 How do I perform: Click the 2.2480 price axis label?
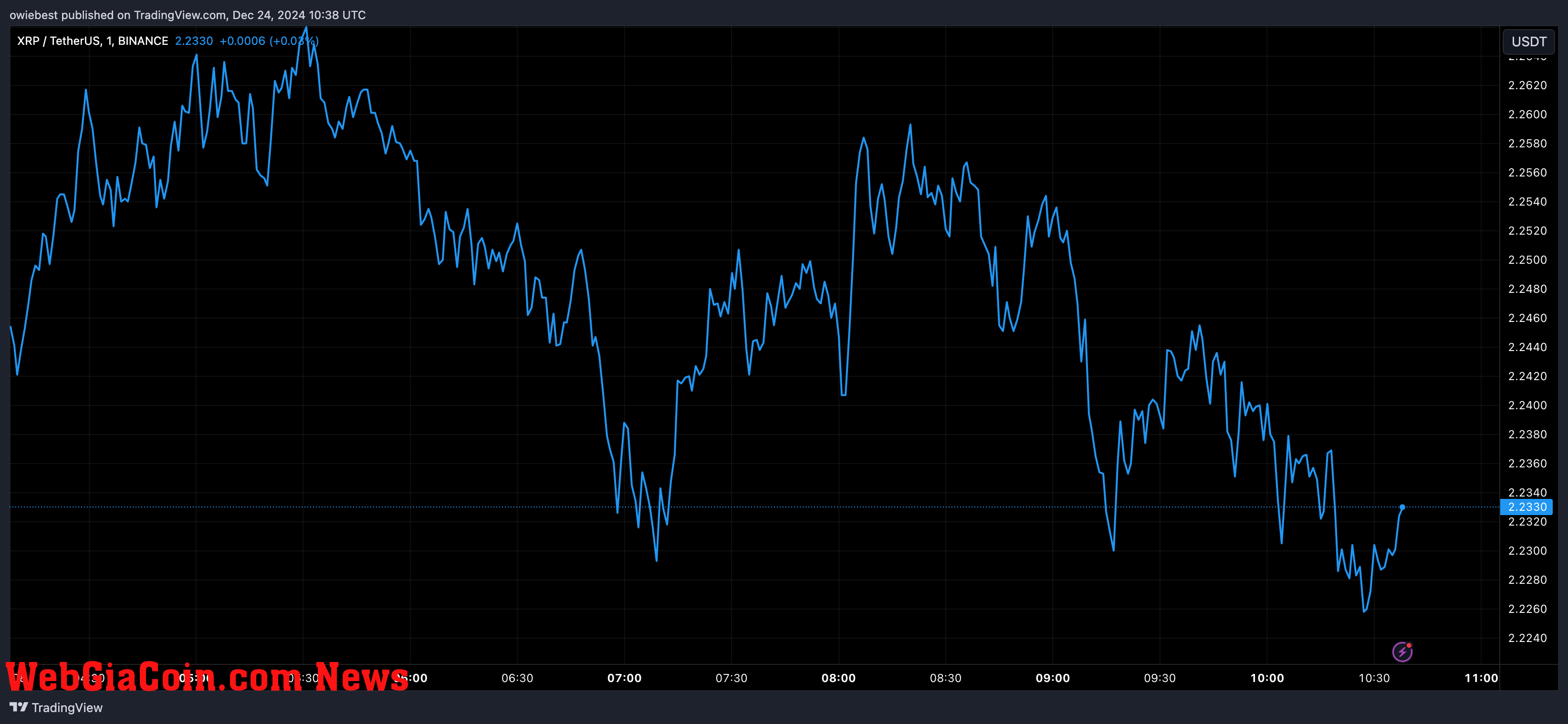[1527, 289]
